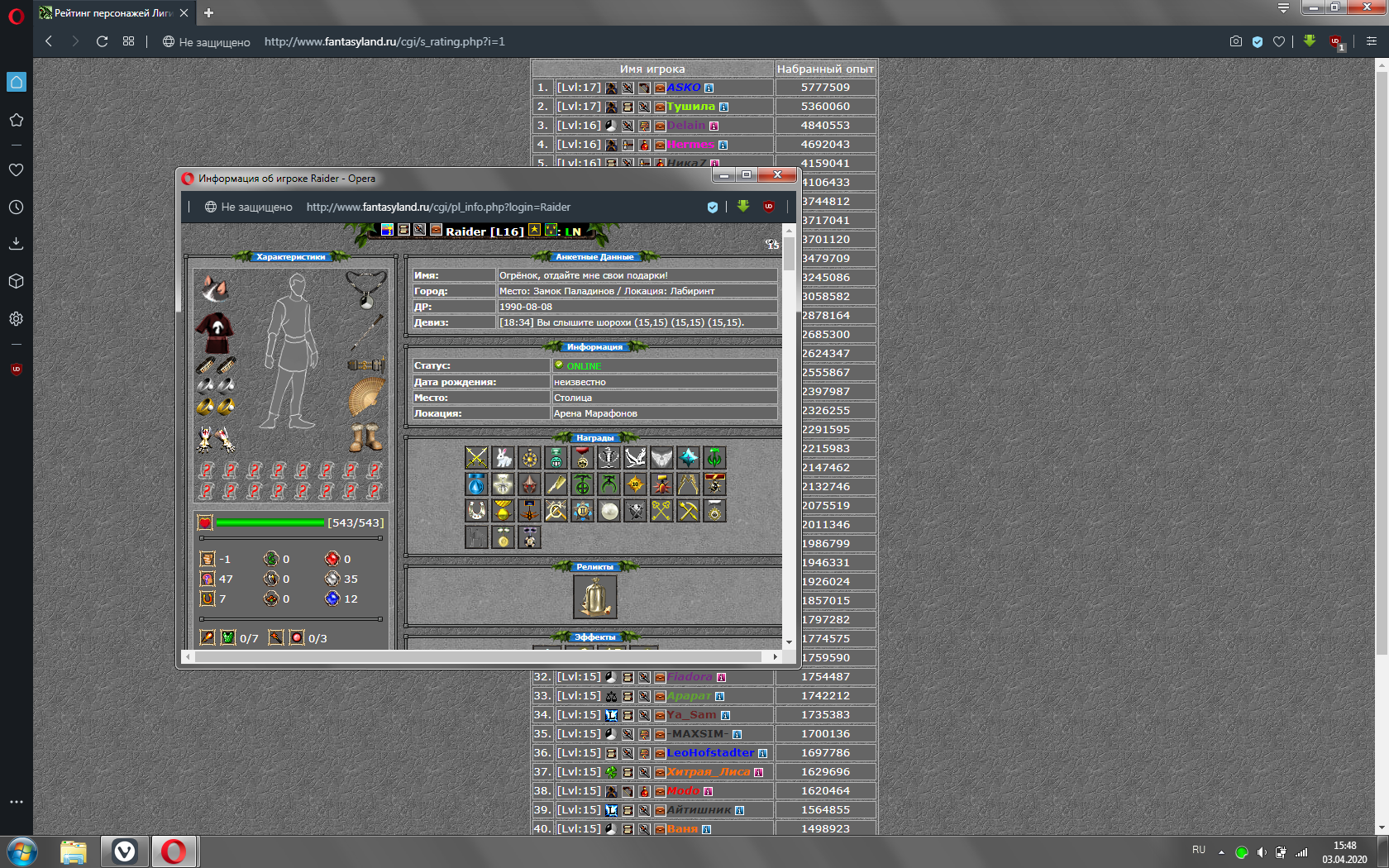The image size is (1389, 868).
Task: Click the main page address bar URL
Action: 384,41
